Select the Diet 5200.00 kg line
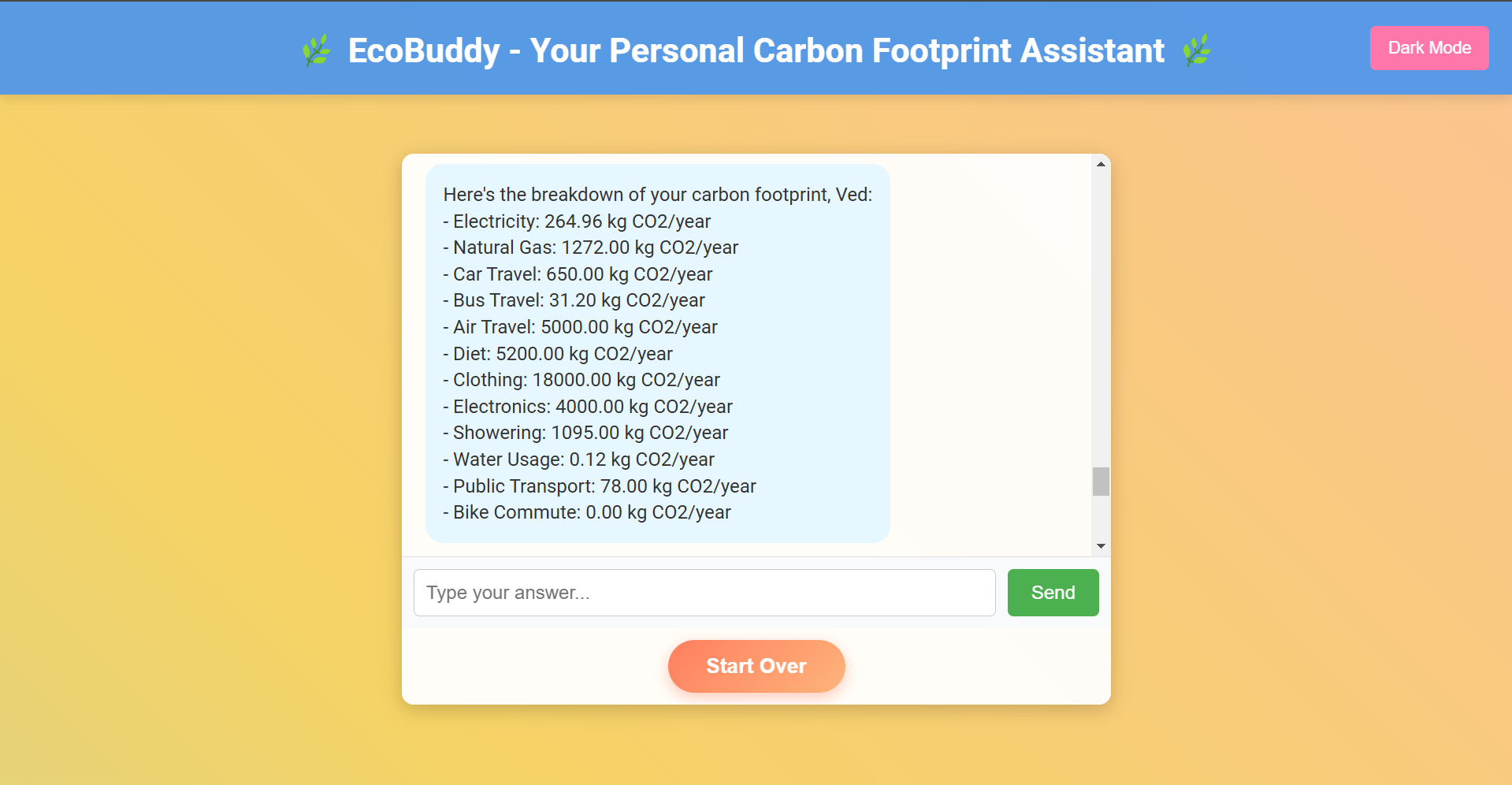This screenshot has width=1512, height=785. [x=558, y=354]
